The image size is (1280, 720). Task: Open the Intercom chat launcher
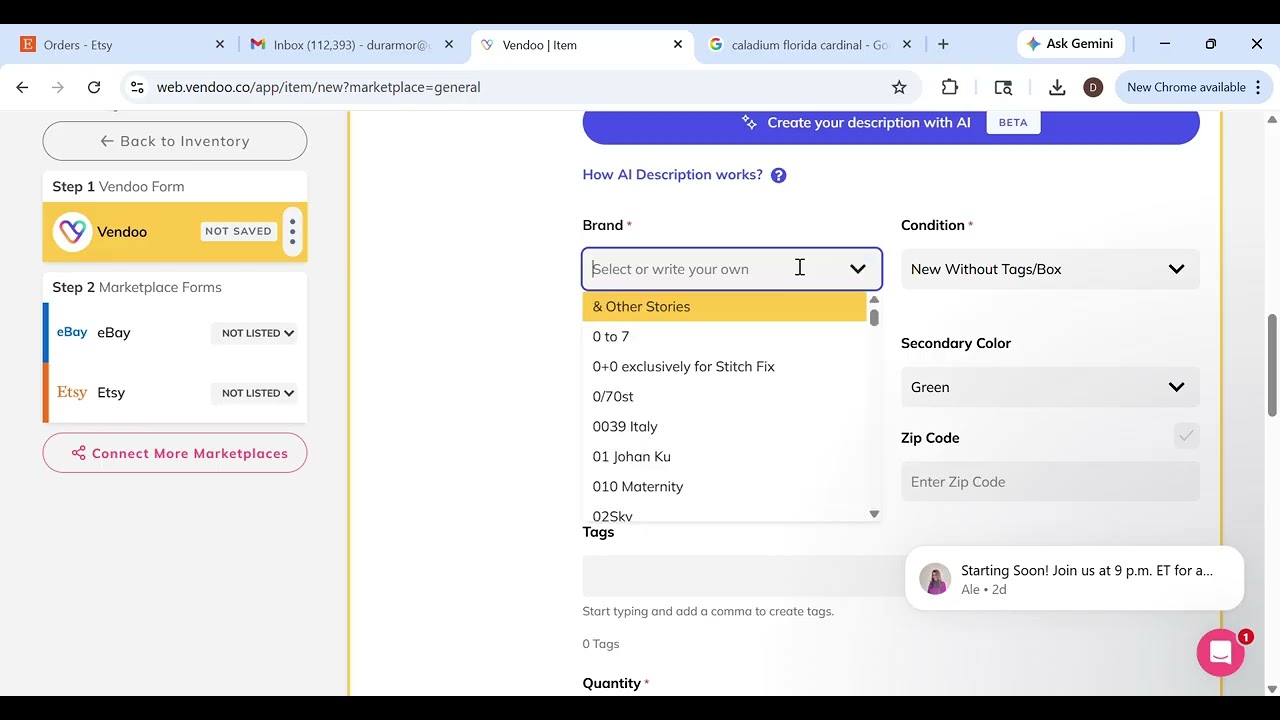tap(1220, 653)
